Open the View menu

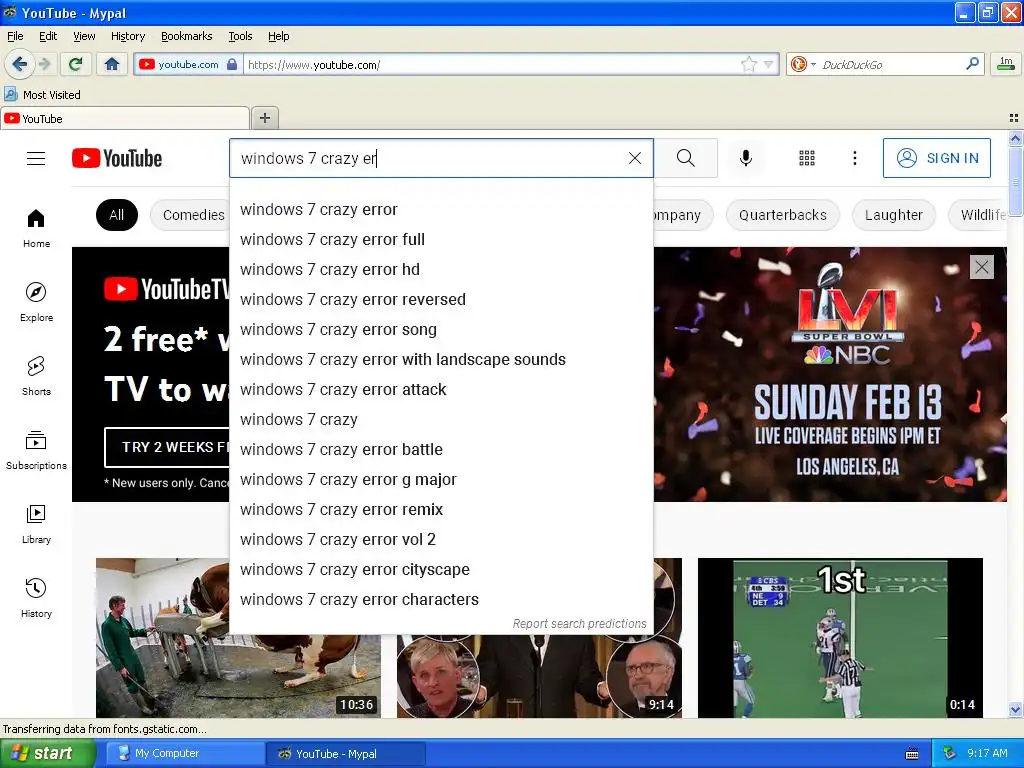coord(84,36)
